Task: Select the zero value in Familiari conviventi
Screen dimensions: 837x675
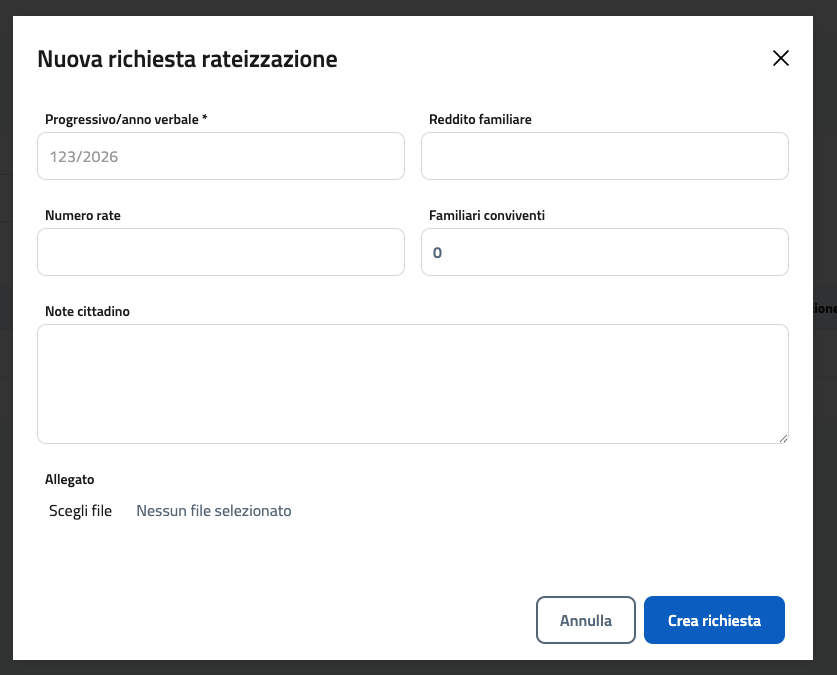Action: (x=437, y=252)
